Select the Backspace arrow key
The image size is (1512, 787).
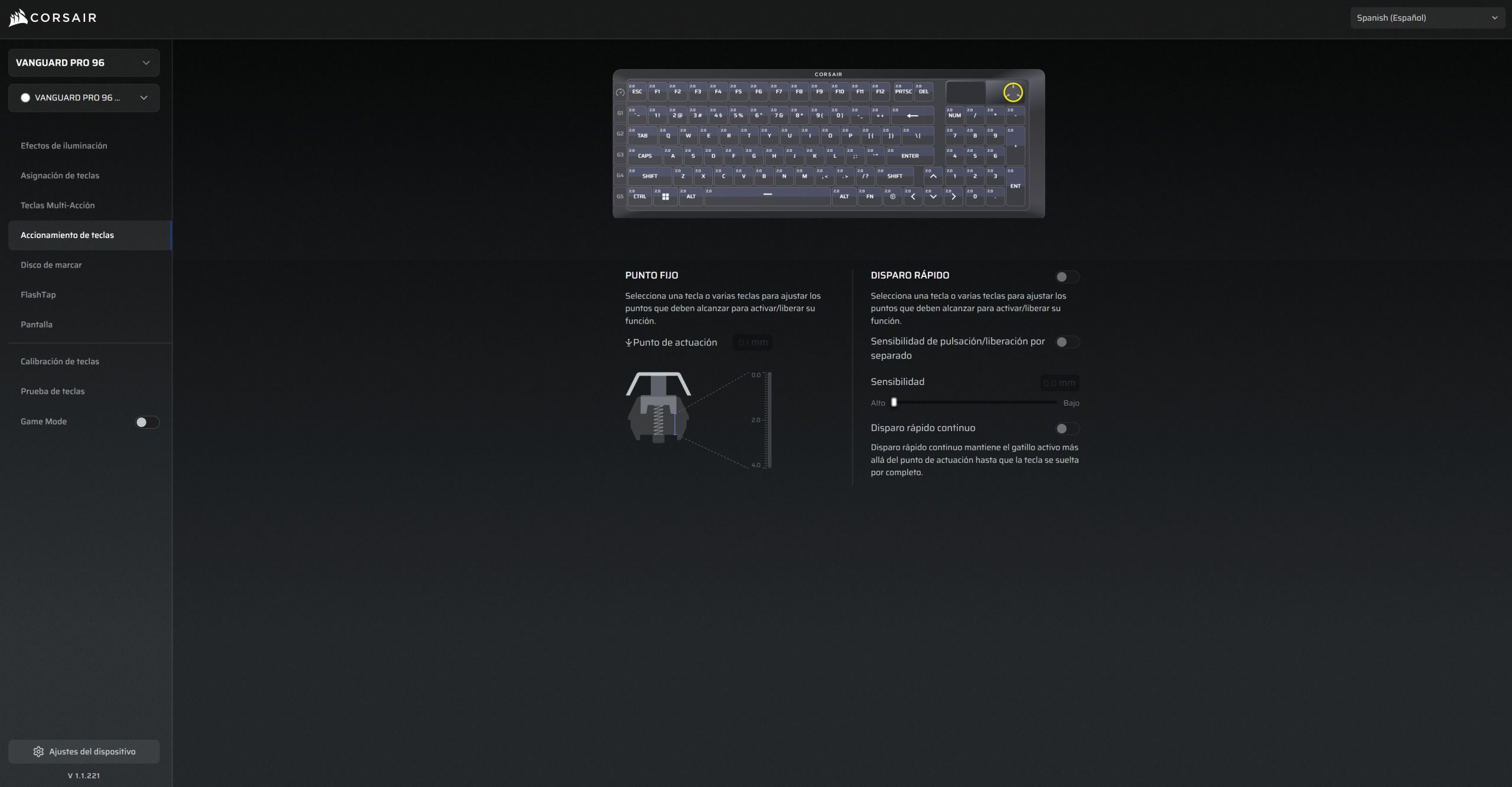tap(912, 115)
